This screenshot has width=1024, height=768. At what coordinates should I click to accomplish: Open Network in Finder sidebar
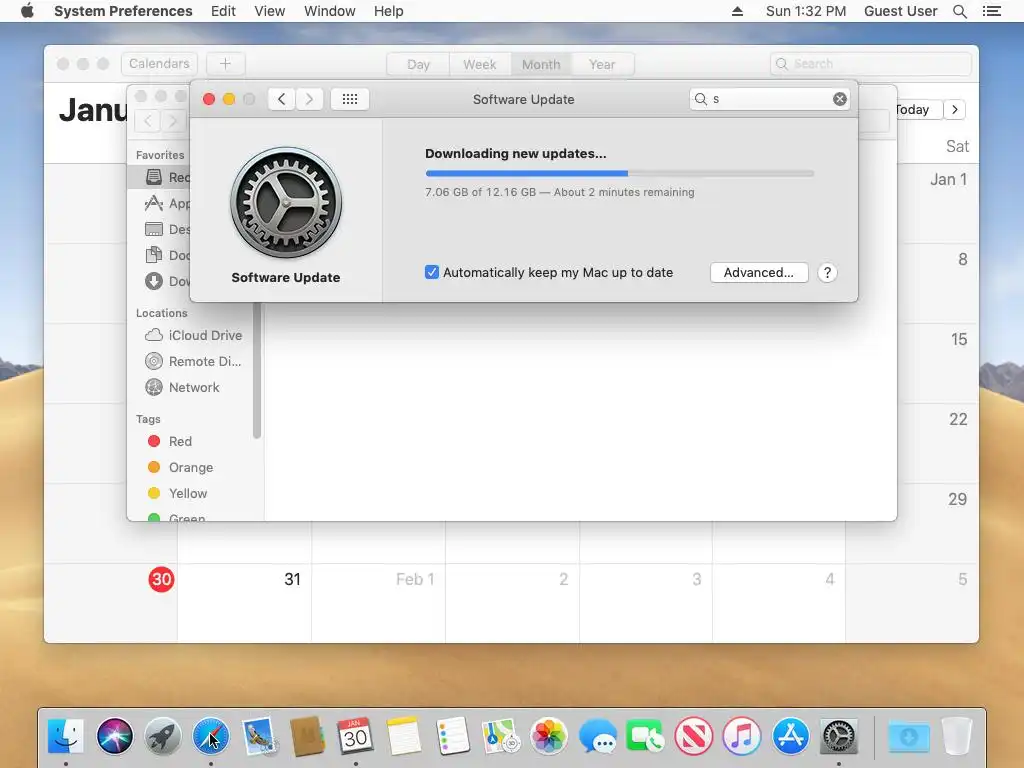(183, 387)
